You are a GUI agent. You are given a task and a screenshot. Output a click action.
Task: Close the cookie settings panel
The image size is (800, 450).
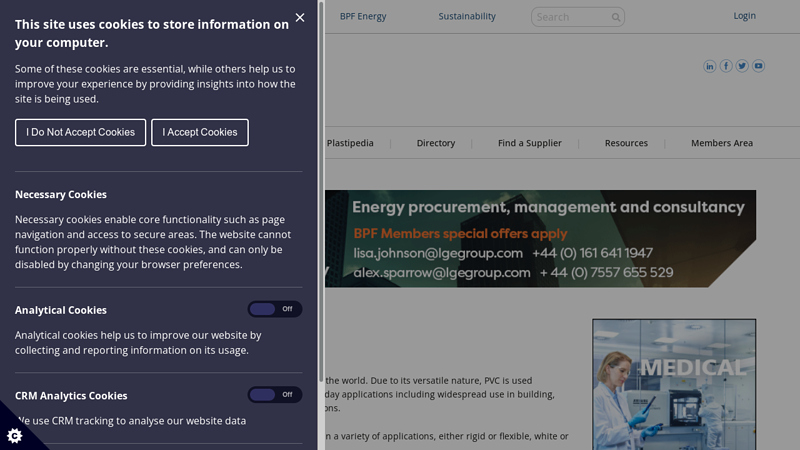click(x=300, y=17)
